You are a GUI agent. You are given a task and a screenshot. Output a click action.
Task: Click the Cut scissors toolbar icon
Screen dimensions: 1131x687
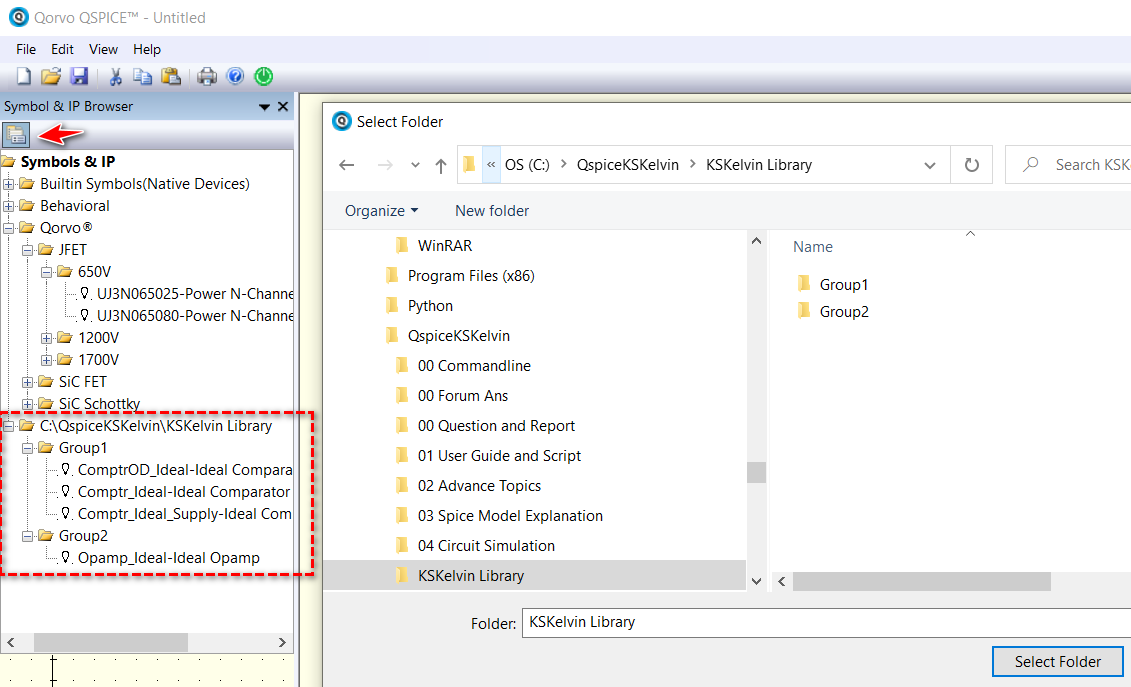(x=115, y=76)
